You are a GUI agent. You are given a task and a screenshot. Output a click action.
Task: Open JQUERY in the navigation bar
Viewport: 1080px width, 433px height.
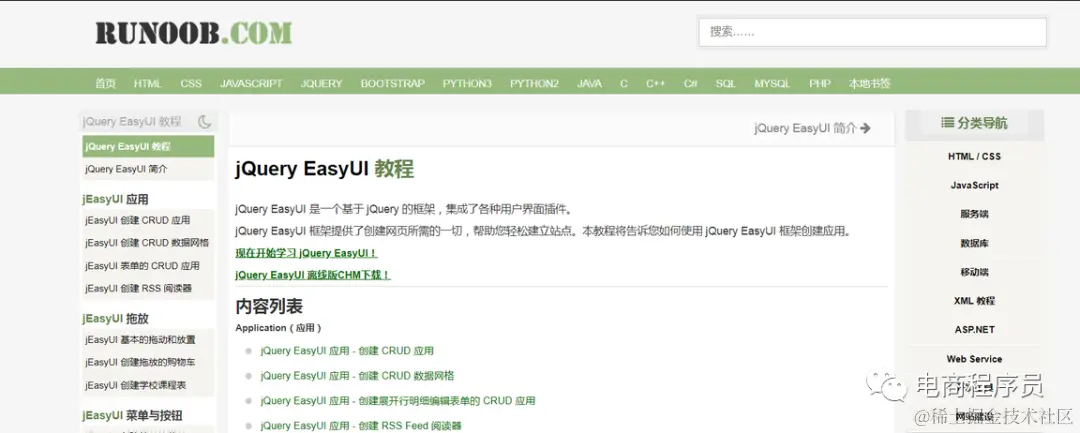(x=321, y=83)
